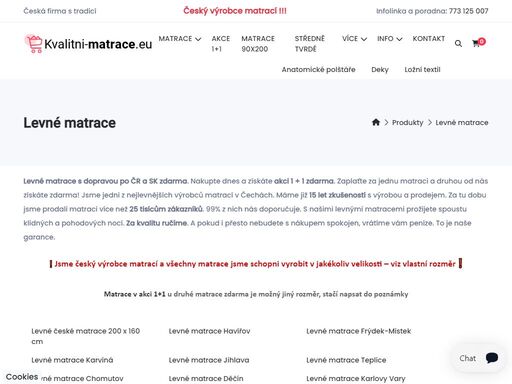Open Levné matrace Havířov link
Image resolution: width=512 pixels, height=384 pixels.
pyautogui.click(x=209, y=331)
